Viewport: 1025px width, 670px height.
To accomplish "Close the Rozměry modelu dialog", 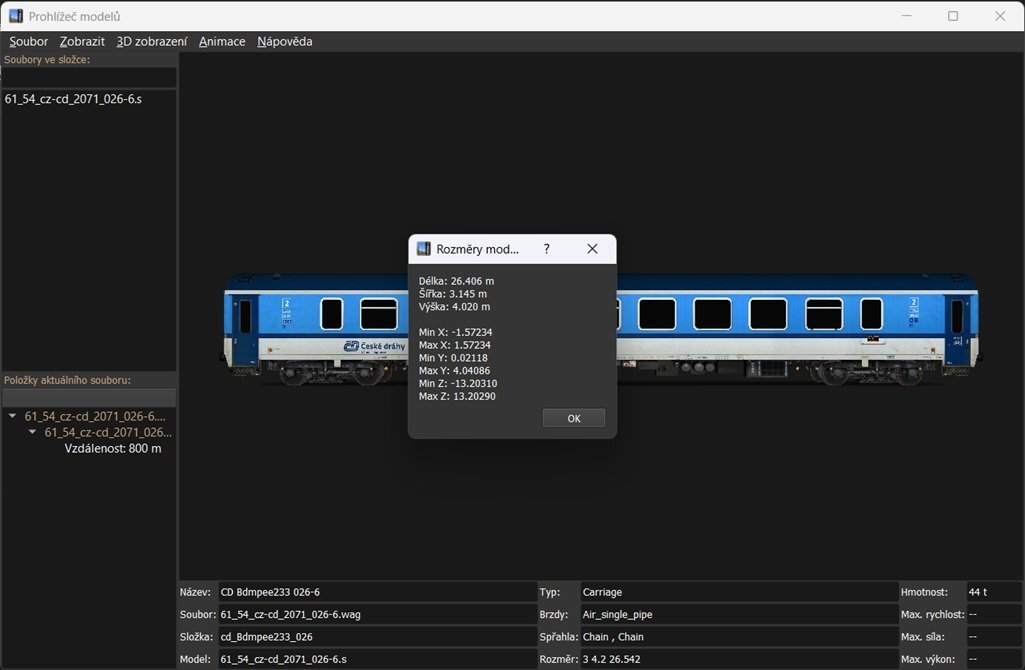I will point(592,249).
